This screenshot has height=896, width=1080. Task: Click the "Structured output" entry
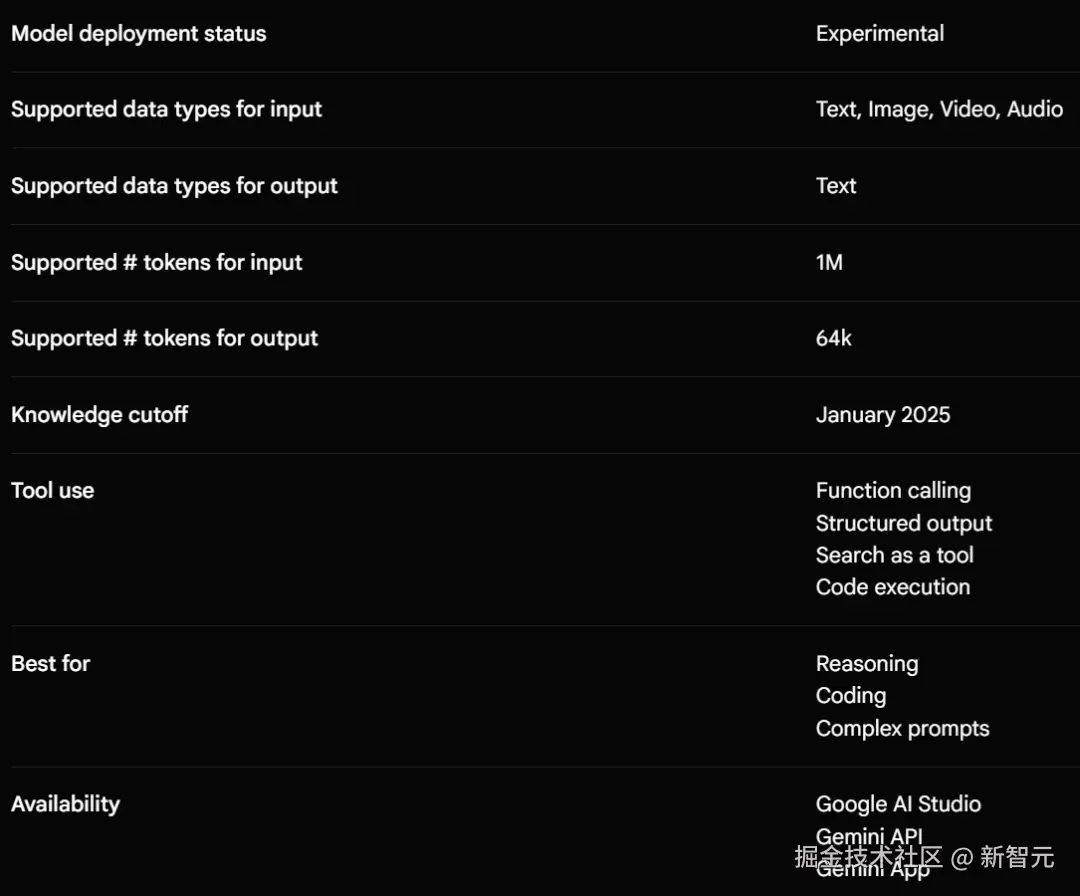[903, 524]
